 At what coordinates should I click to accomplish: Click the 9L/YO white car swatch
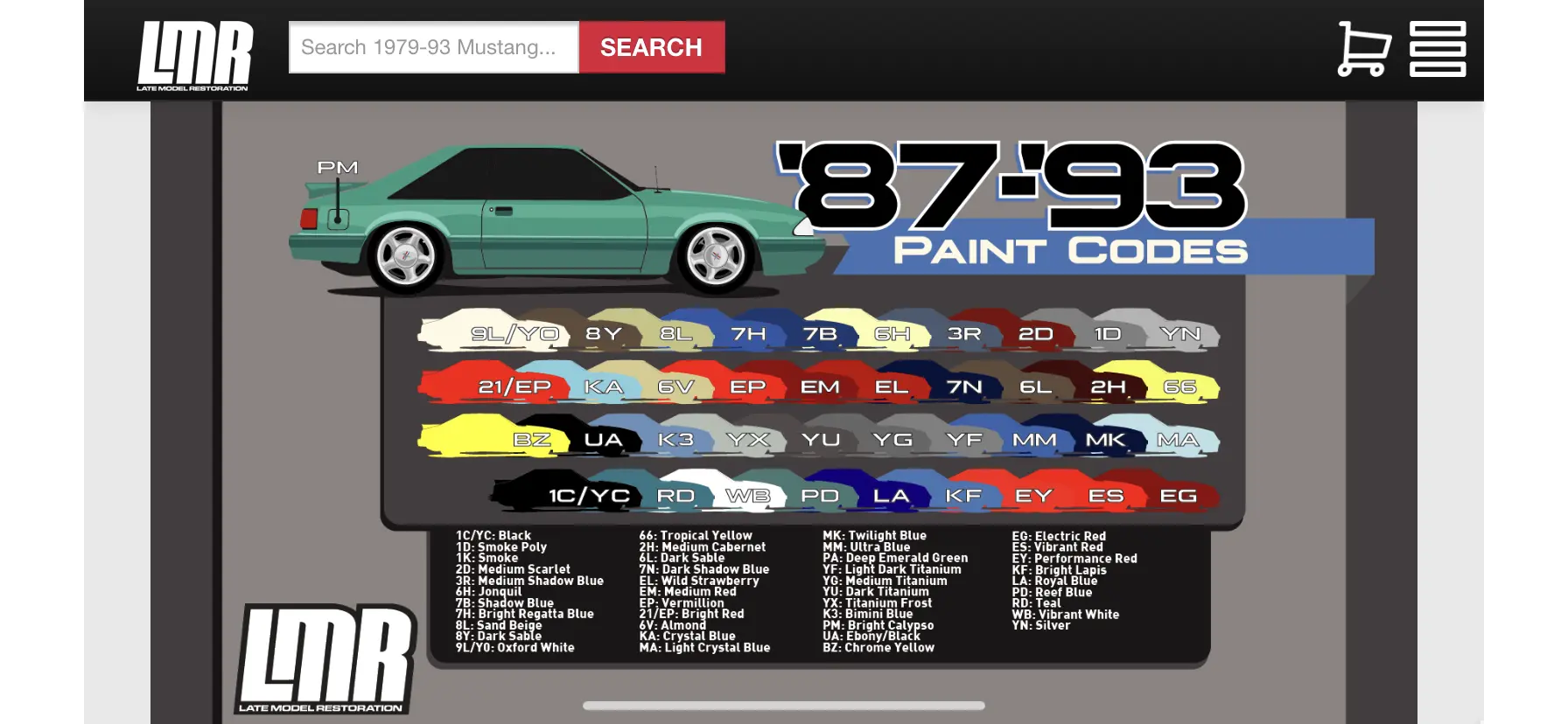[492, 331]
